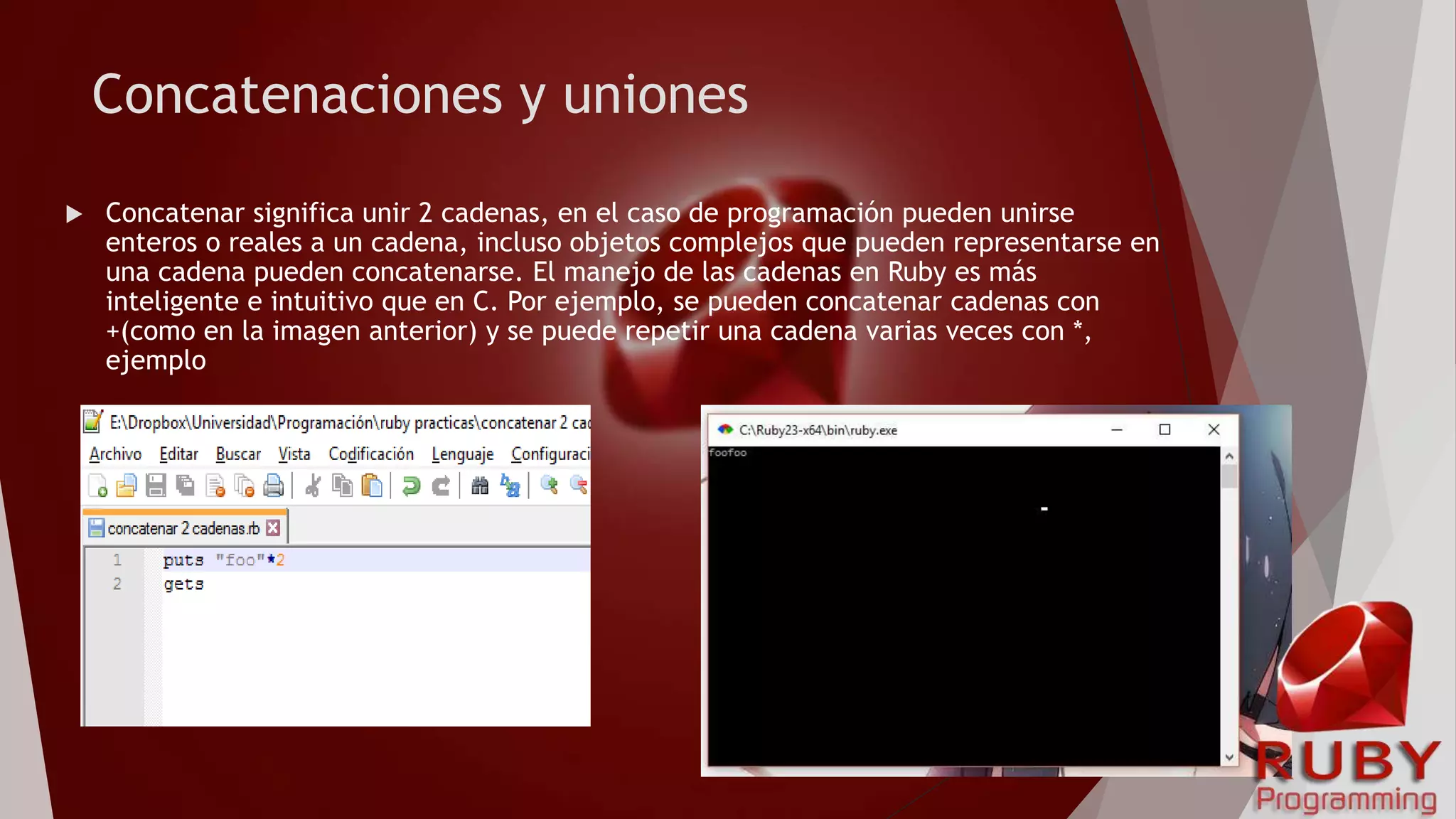This screenshot has height=819, width=1456.
Task: Click the Find binoculars icon
Action: coord(480,486)
